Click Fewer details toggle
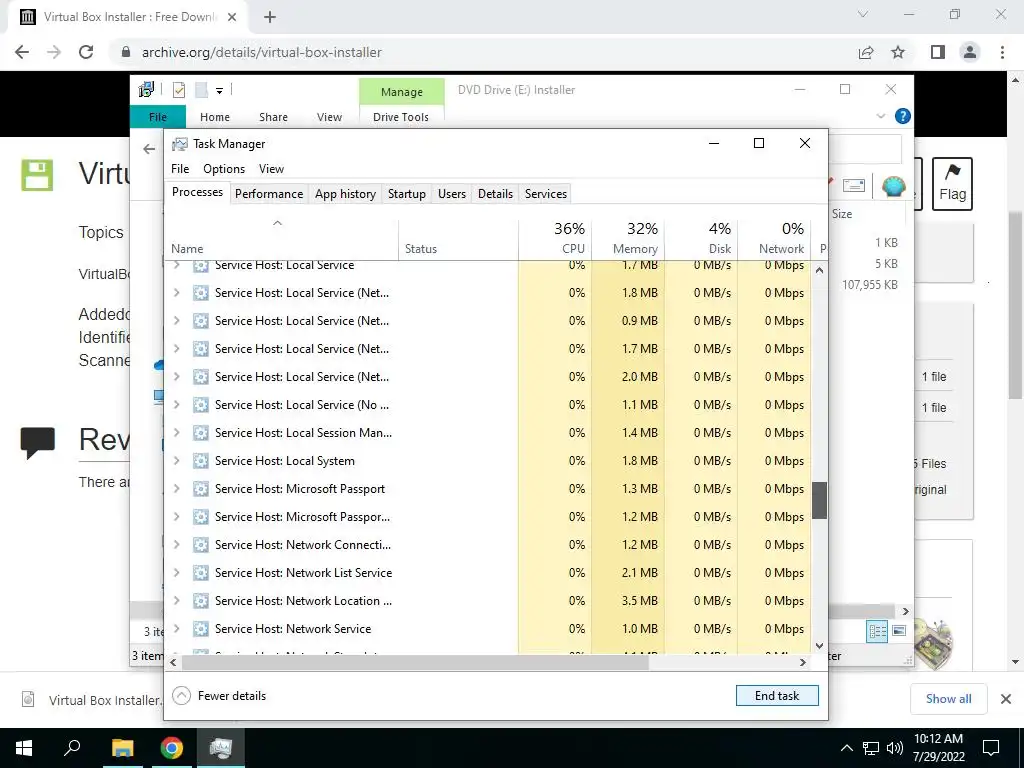Viewport: 1024px width, 768px height. pyautogui.click(x=219, y=696)
